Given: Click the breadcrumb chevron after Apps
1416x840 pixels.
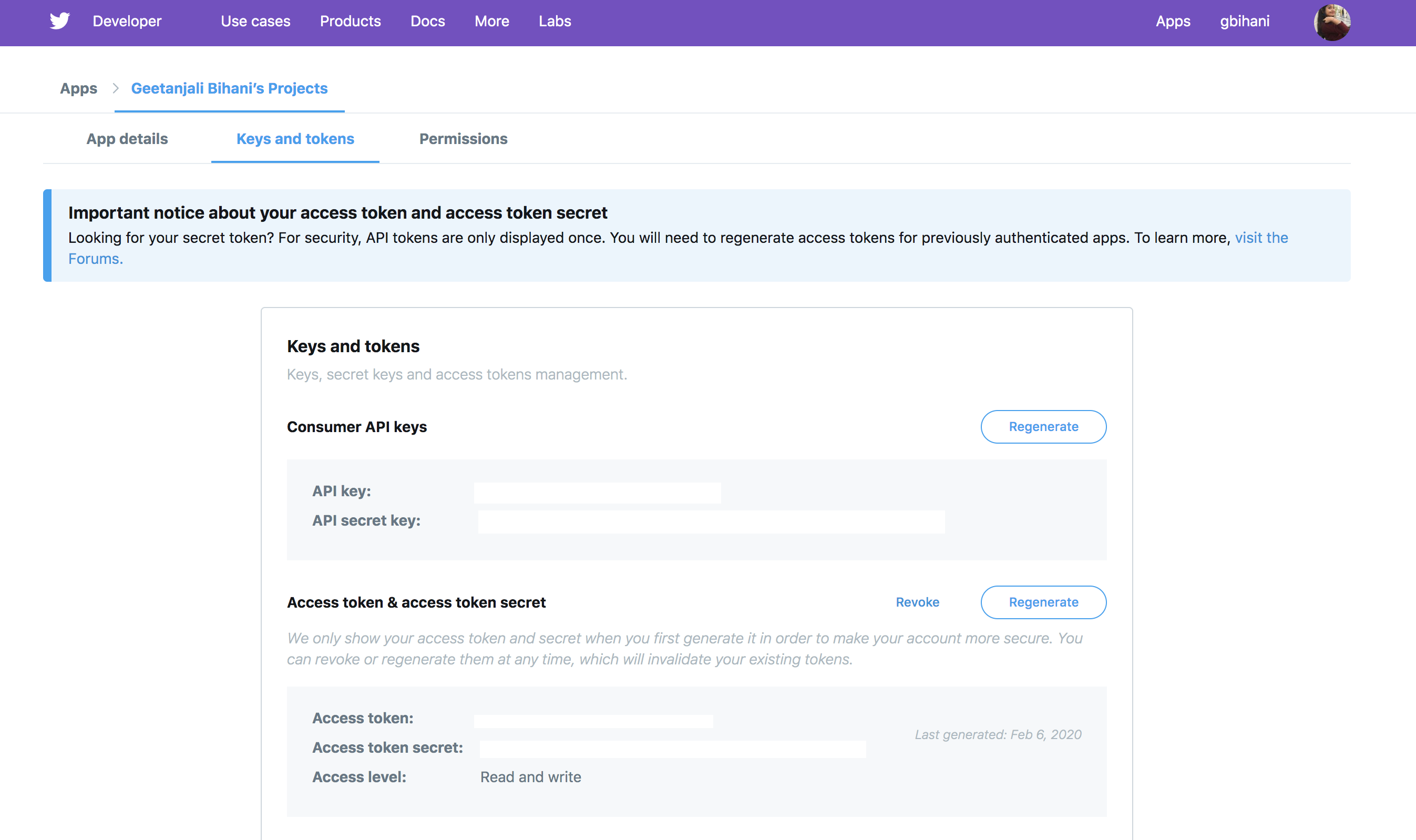Looking at the screenshot, I should tap(116, 88).
